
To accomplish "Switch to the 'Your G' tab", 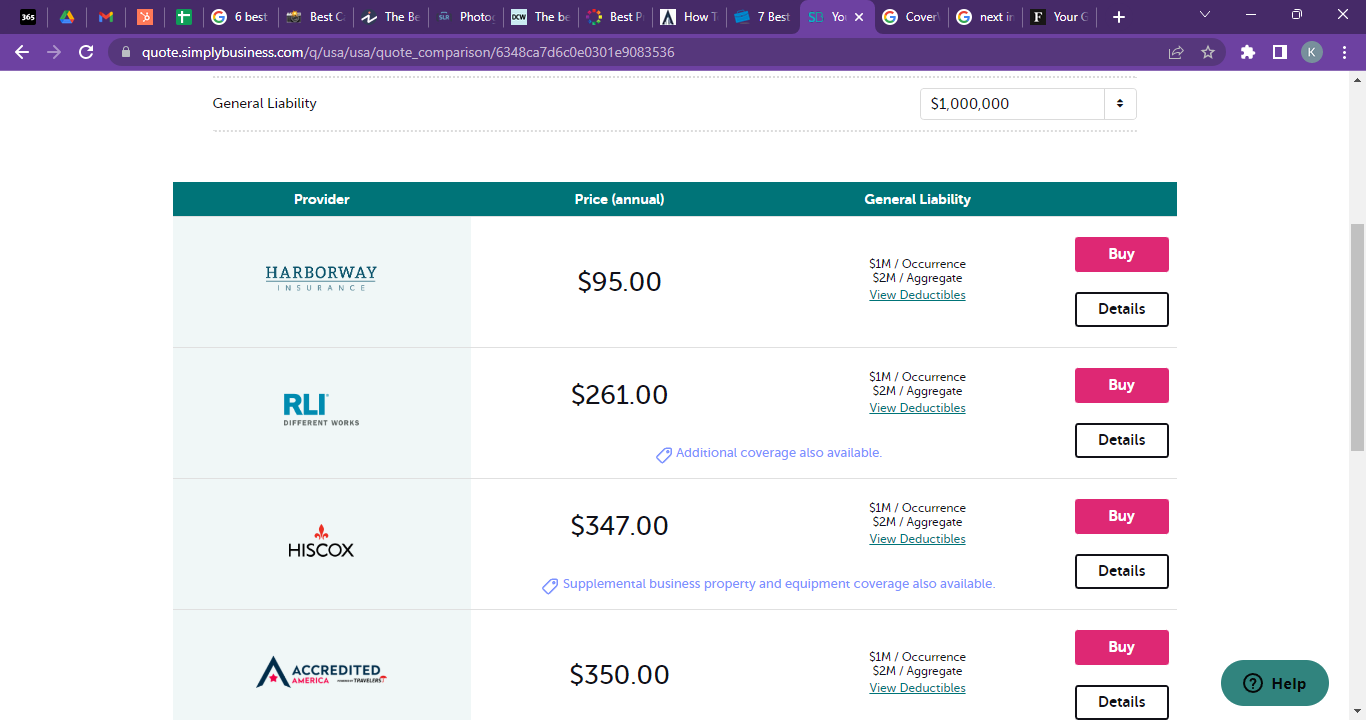I will pos(1060,17).
